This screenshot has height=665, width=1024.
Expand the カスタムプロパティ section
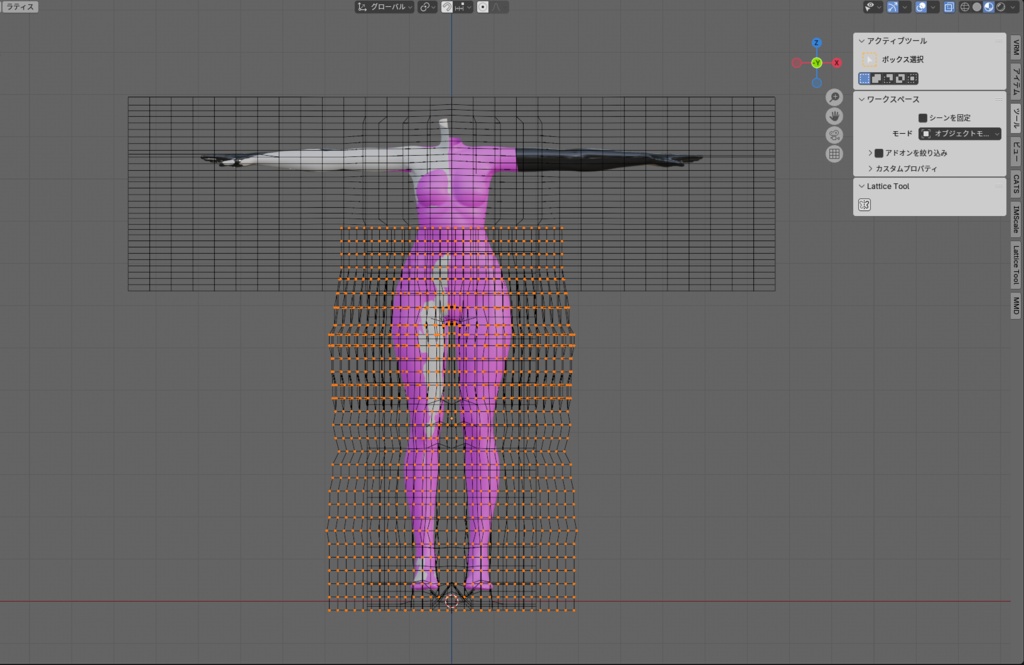(x=871, y=169)
